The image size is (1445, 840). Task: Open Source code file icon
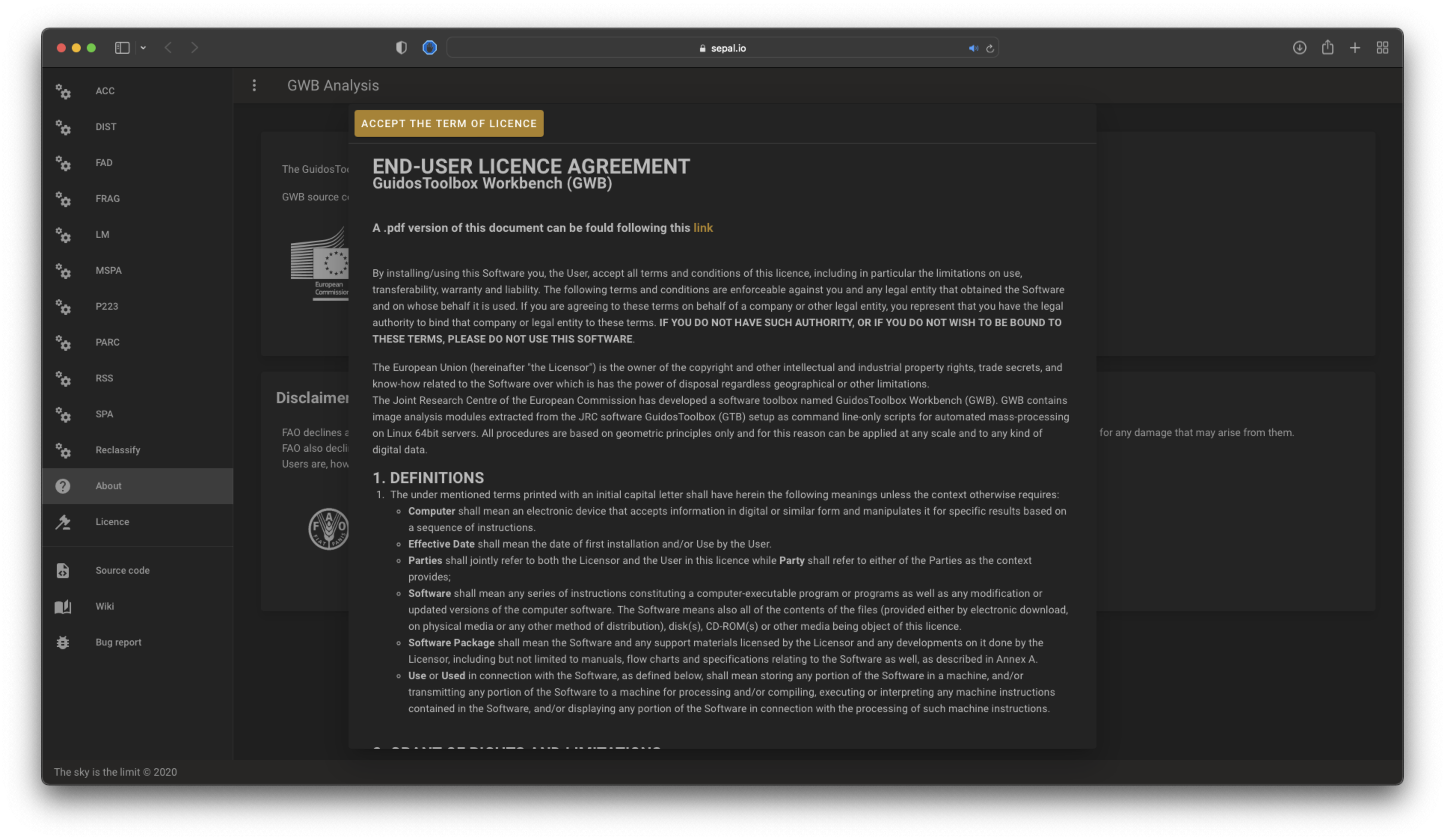tap(63, 570)
